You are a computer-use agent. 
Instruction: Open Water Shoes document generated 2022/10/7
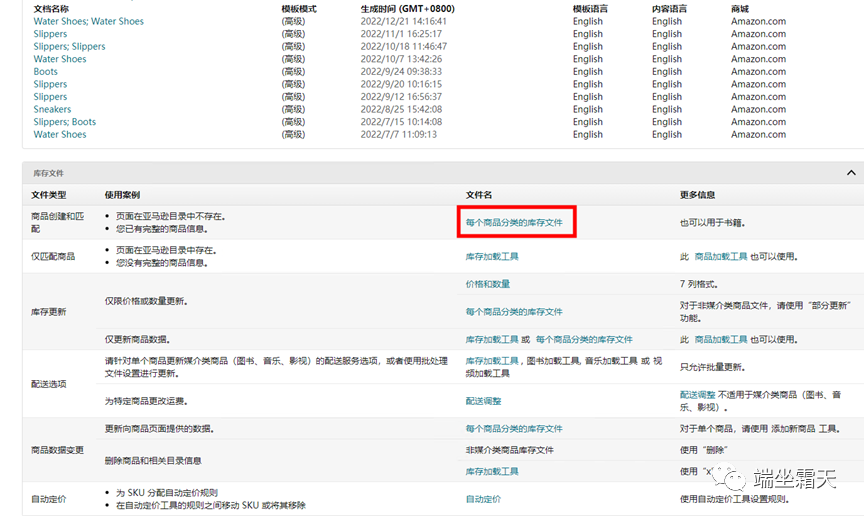(x=60, y=59)
